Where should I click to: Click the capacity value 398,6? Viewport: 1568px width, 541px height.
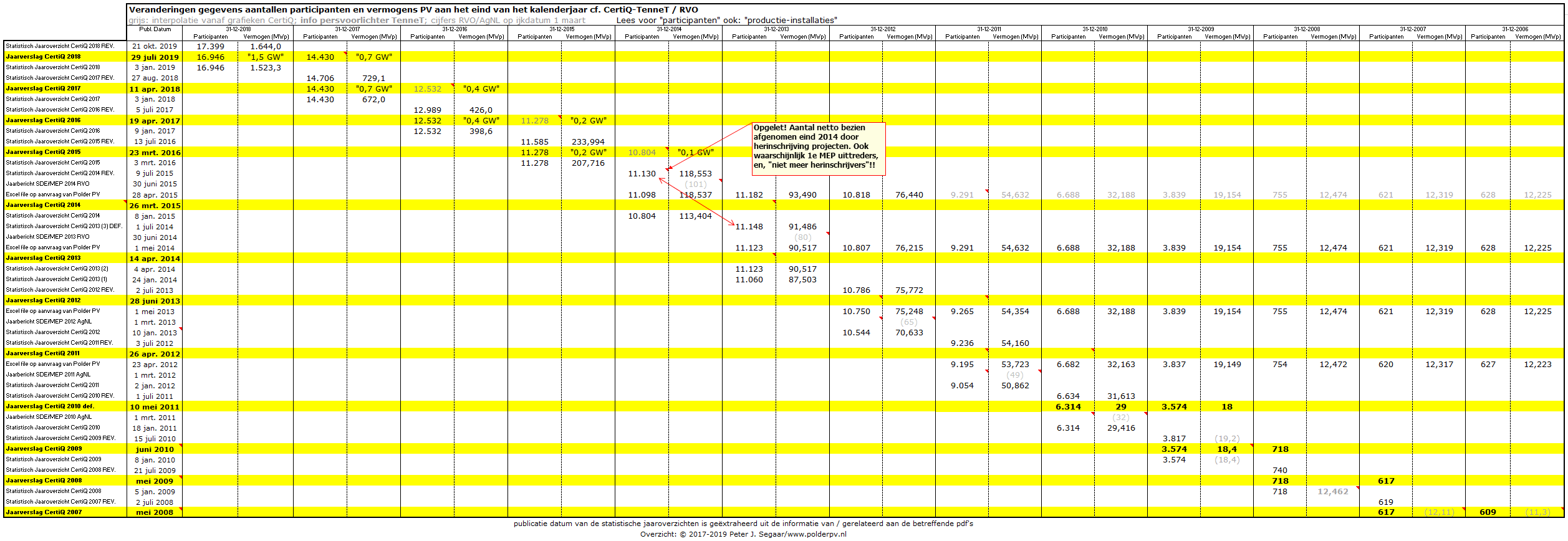coord(481,131)
